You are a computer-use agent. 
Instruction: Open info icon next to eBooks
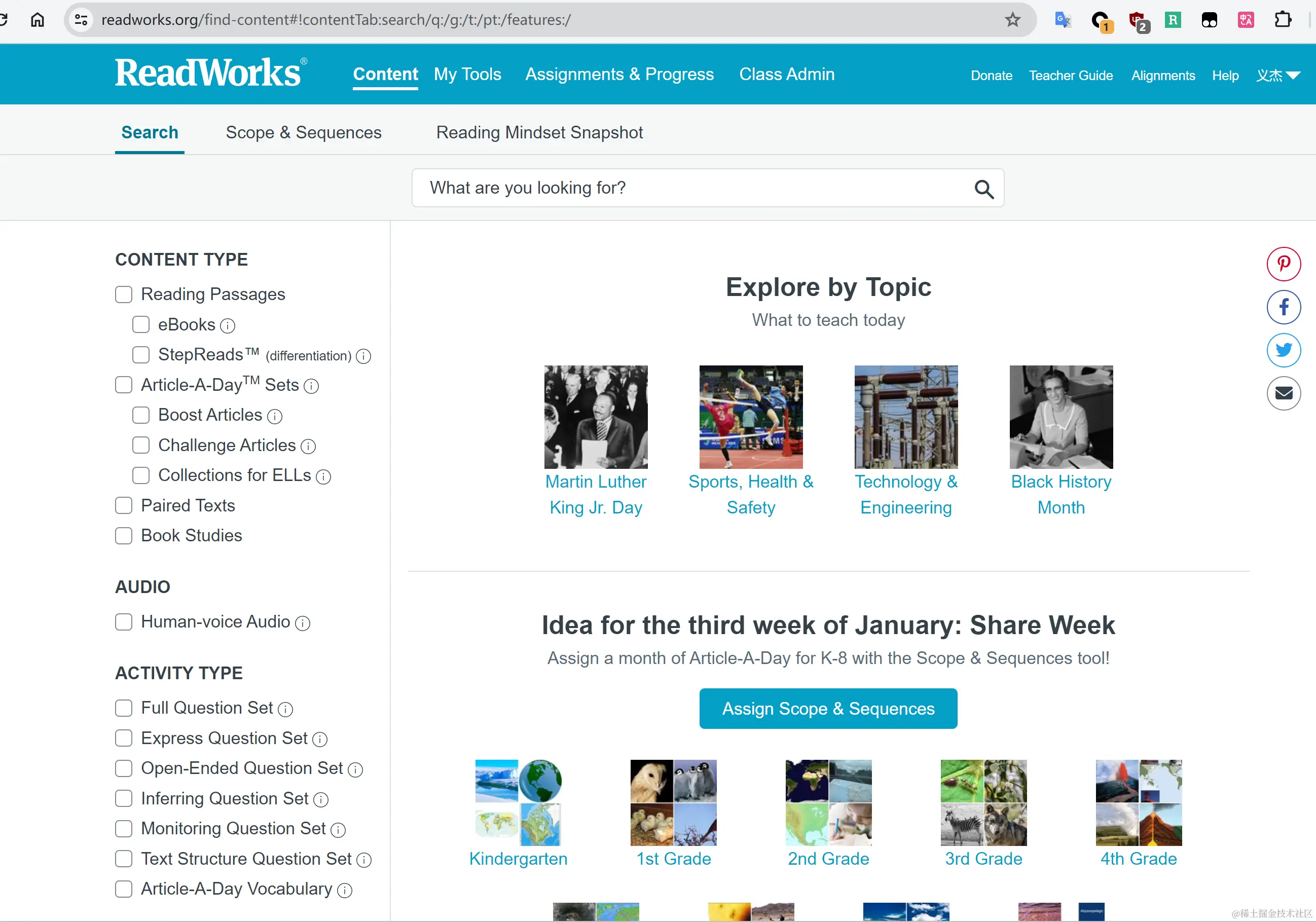click(228, 325)
